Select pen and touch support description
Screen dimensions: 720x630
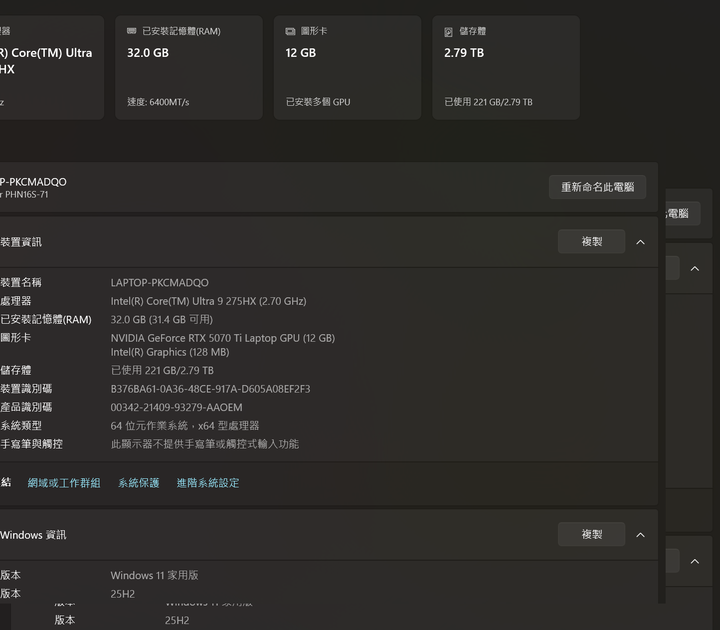pyautogui.click(x=205, y=444)
